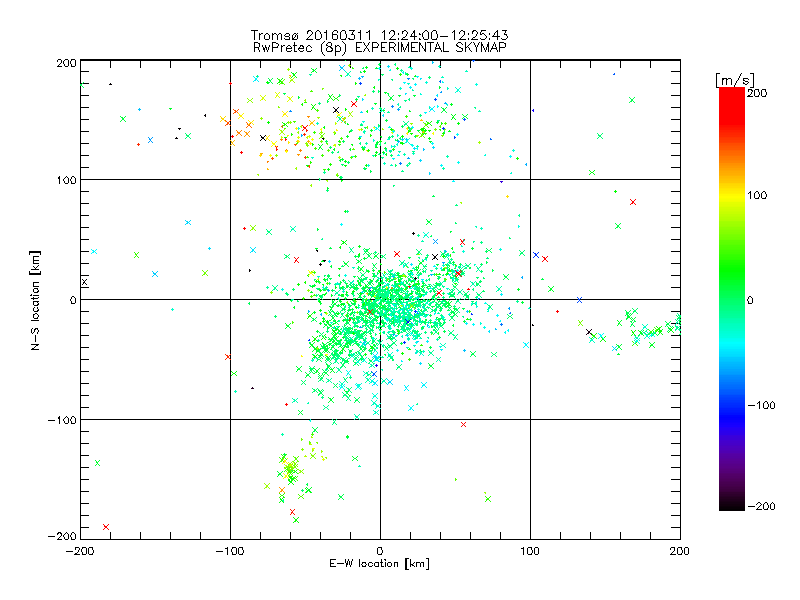
Task: Click the colorbar label '-100'
Action: (x=761, y=406)
